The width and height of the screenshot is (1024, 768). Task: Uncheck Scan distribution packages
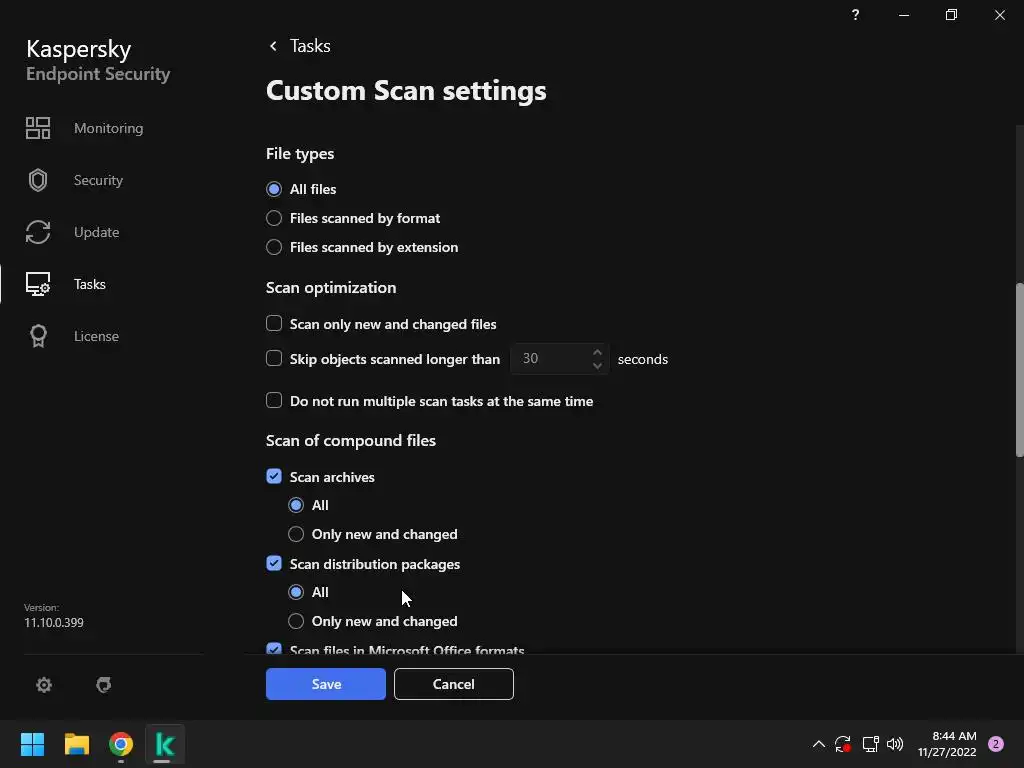(274, 564)
